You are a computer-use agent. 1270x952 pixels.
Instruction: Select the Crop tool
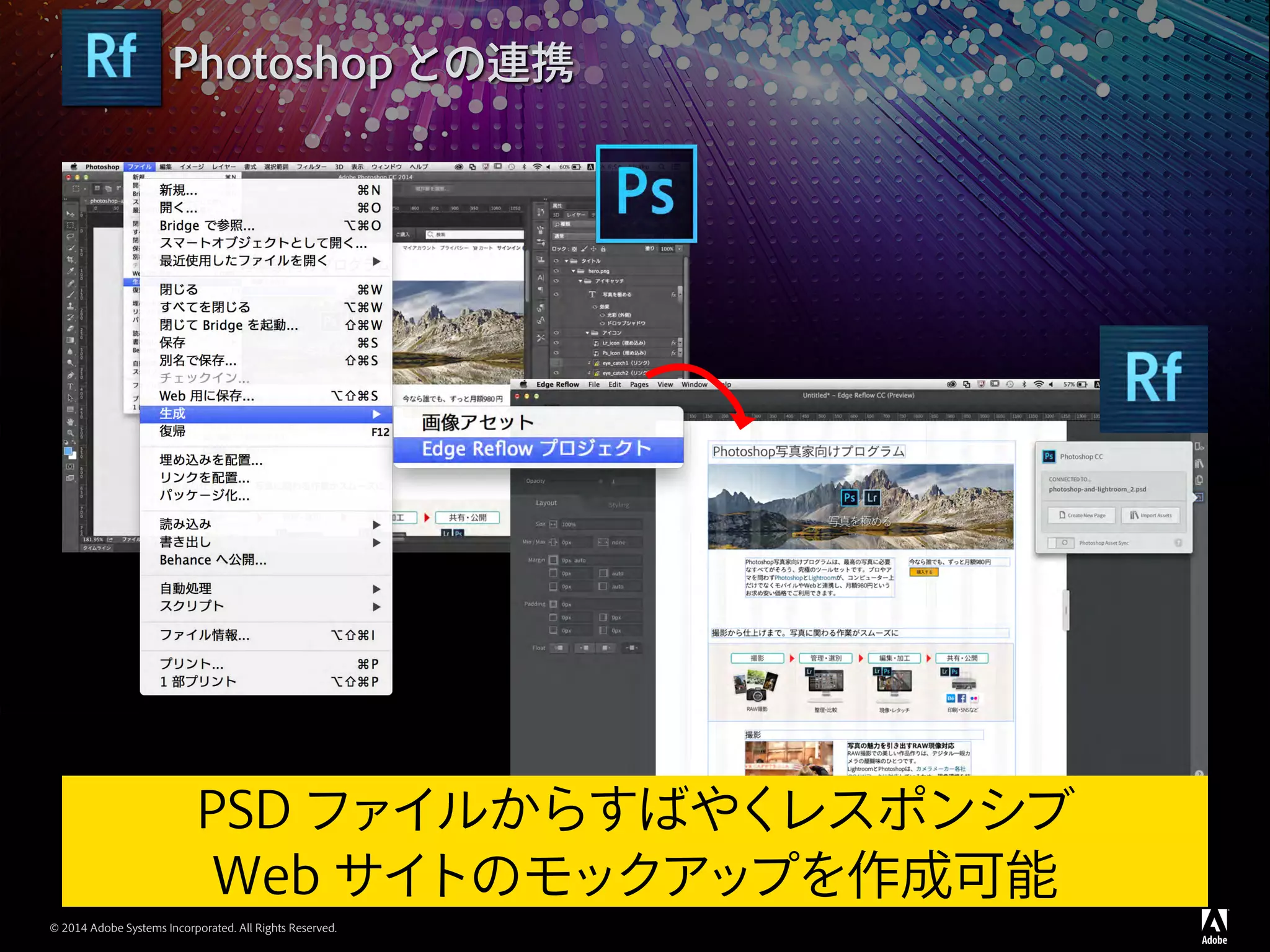coord(70,259)
